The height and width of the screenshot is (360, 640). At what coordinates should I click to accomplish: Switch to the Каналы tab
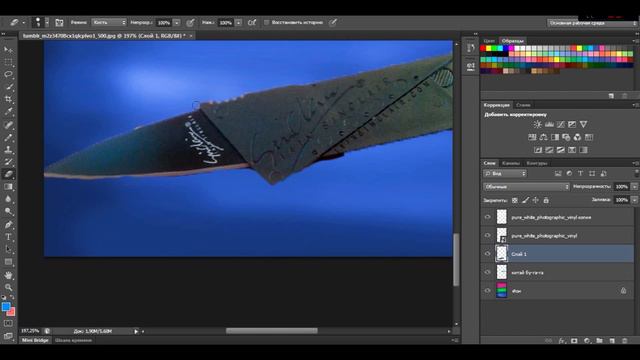tap(511, 163)
